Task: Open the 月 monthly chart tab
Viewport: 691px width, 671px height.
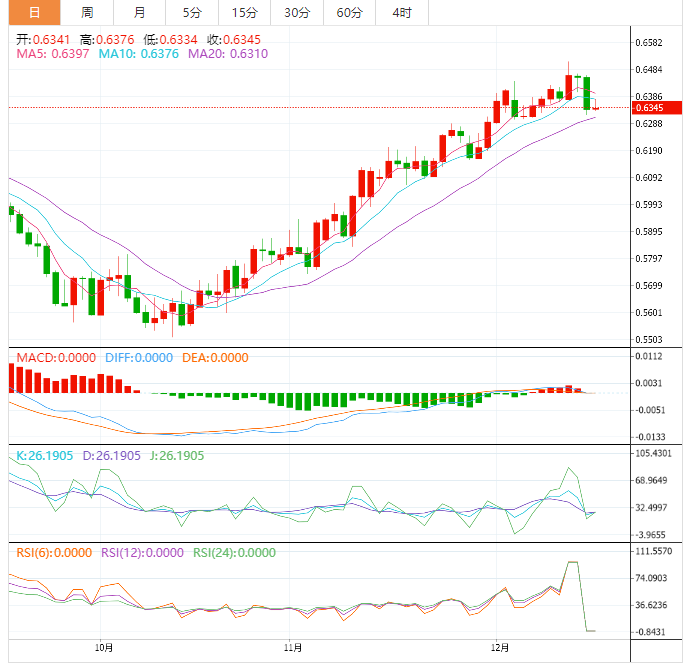Action: (139, 13)
